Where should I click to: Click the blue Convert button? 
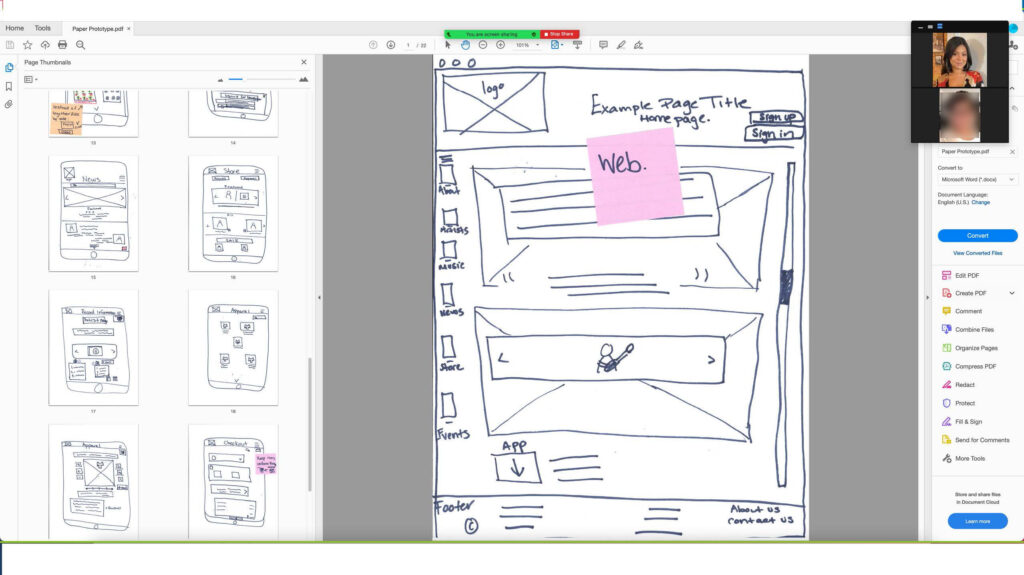[977, 235]
